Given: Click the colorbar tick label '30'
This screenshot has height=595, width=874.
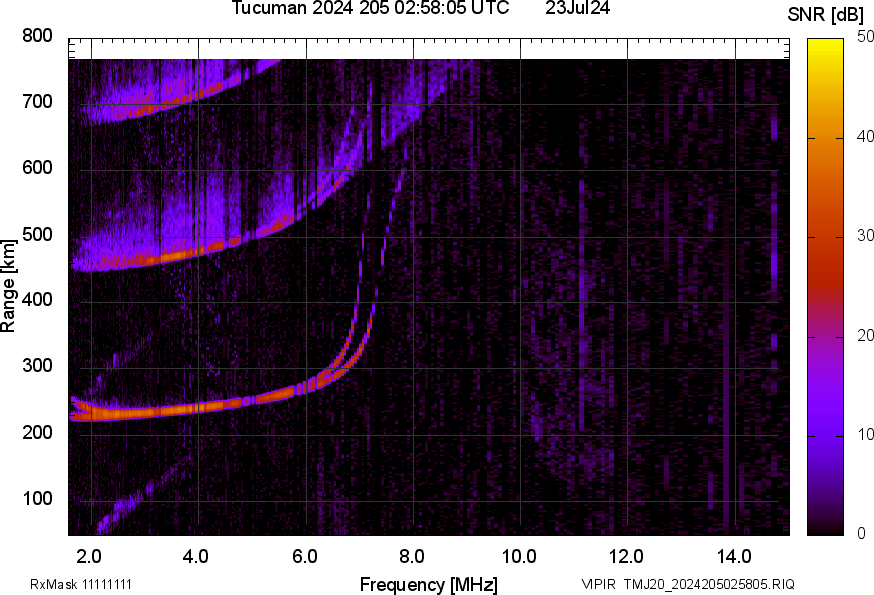Looking at the screenshot, I should [865, 235].
